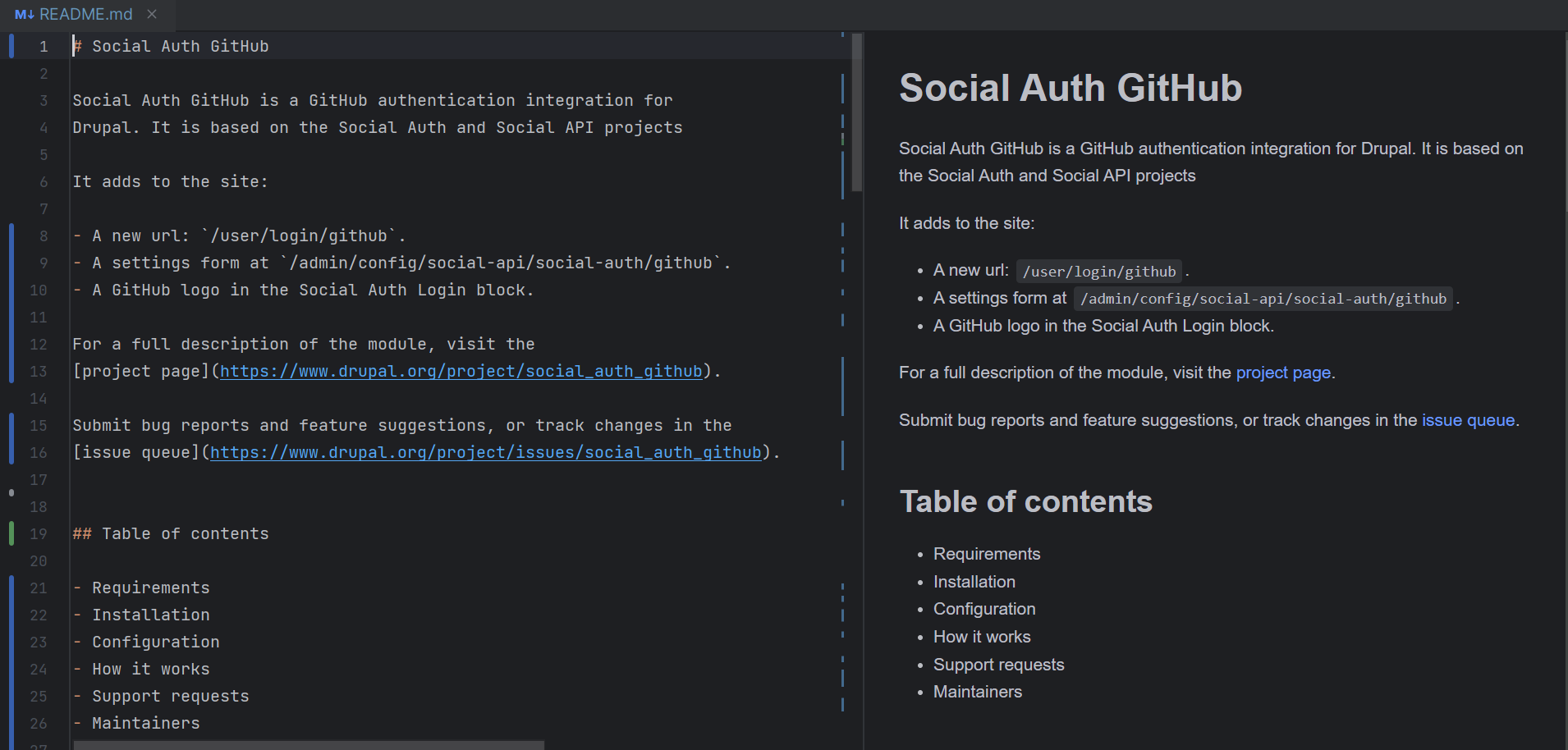
Task: Click blue change marker beside line 1
Action: tap(11, 46)
